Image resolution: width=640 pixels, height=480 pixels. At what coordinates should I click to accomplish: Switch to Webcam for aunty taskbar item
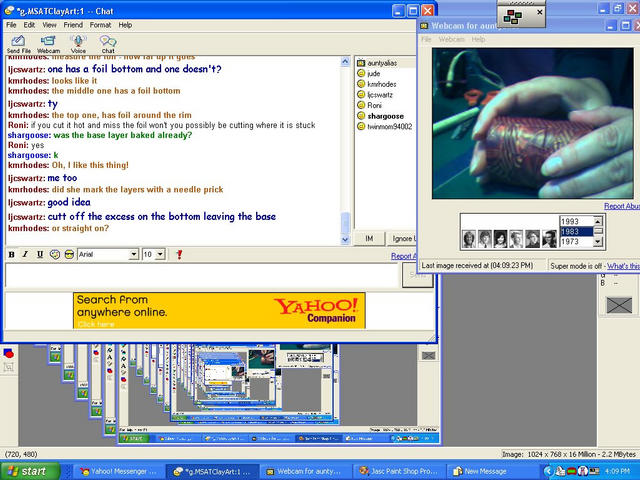304,471
